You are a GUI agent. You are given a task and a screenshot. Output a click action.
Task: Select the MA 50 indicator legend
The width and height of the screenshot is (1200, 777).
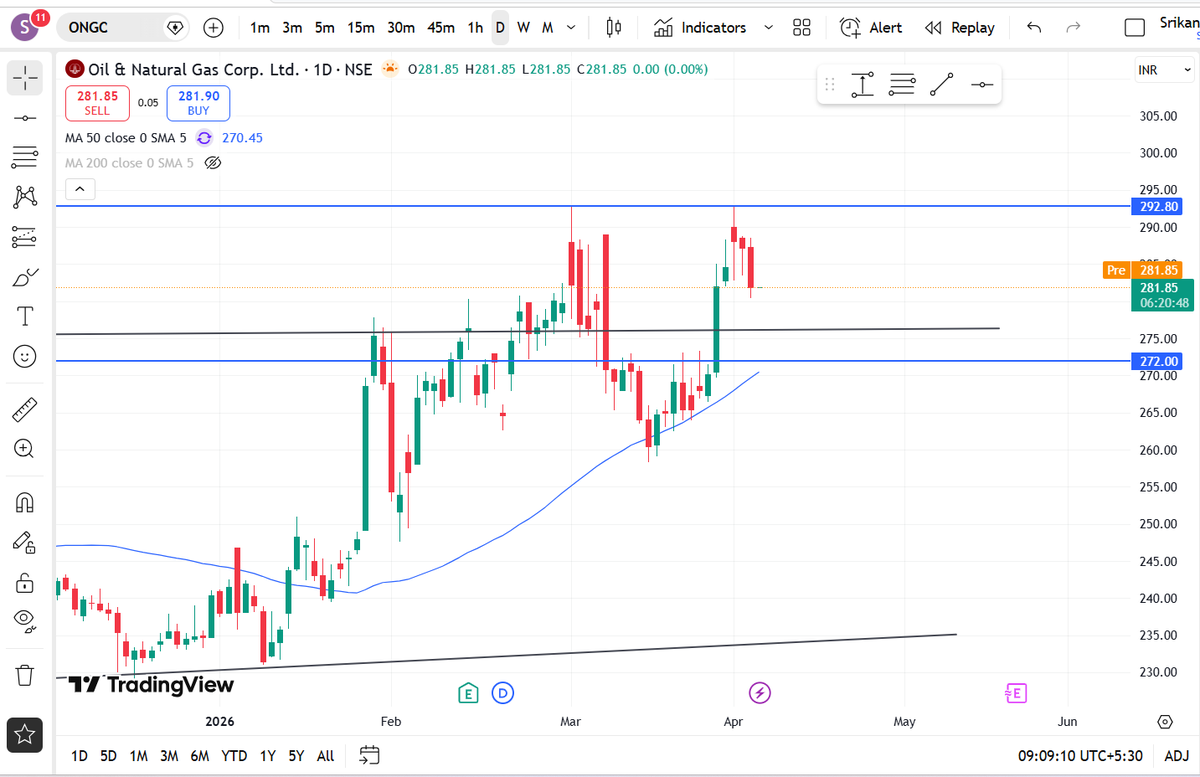126,138
